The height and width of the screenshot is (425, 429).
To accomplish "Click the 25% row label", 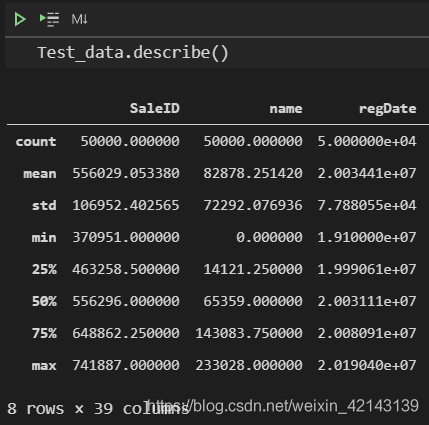I will tap(44, 269).
